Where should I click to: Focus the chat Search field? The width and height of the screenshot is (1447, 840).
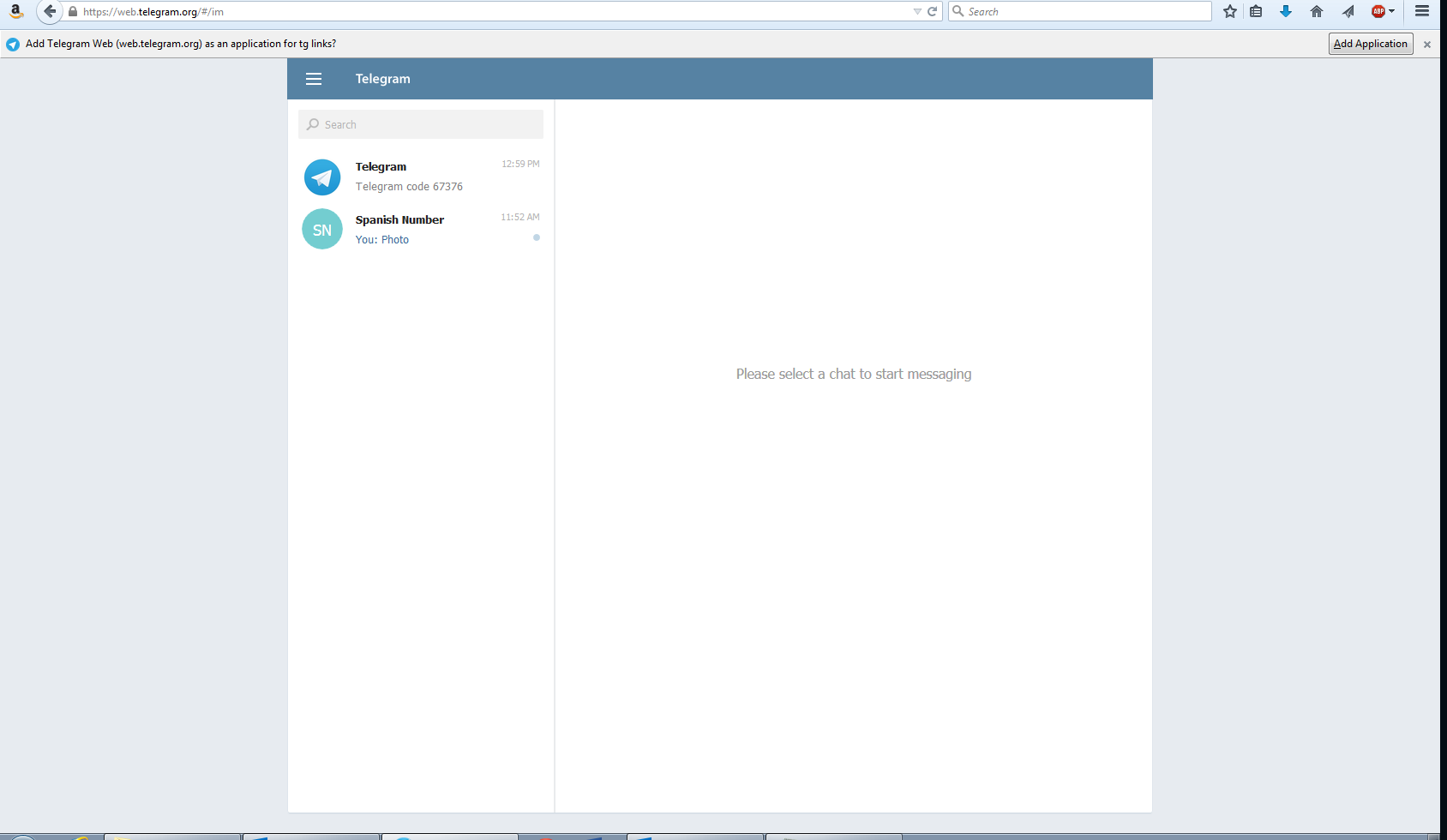pos(421,124)
